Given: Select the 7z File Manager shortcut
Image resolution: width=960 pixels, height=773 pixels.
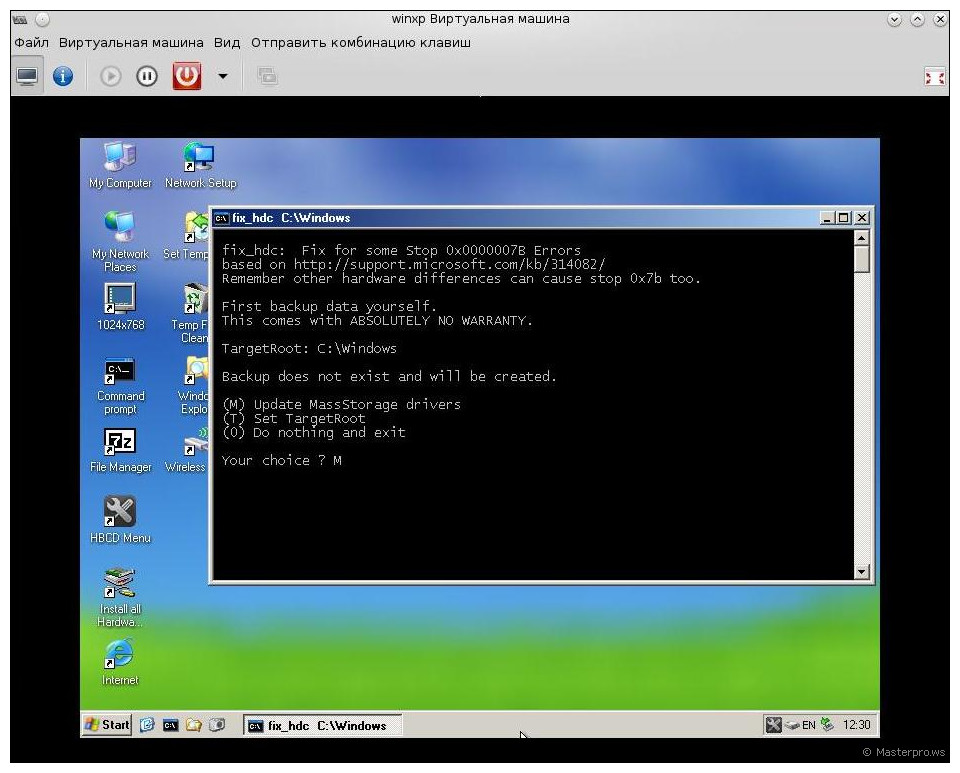Looking at the screenshot, I should coord(120,450).
